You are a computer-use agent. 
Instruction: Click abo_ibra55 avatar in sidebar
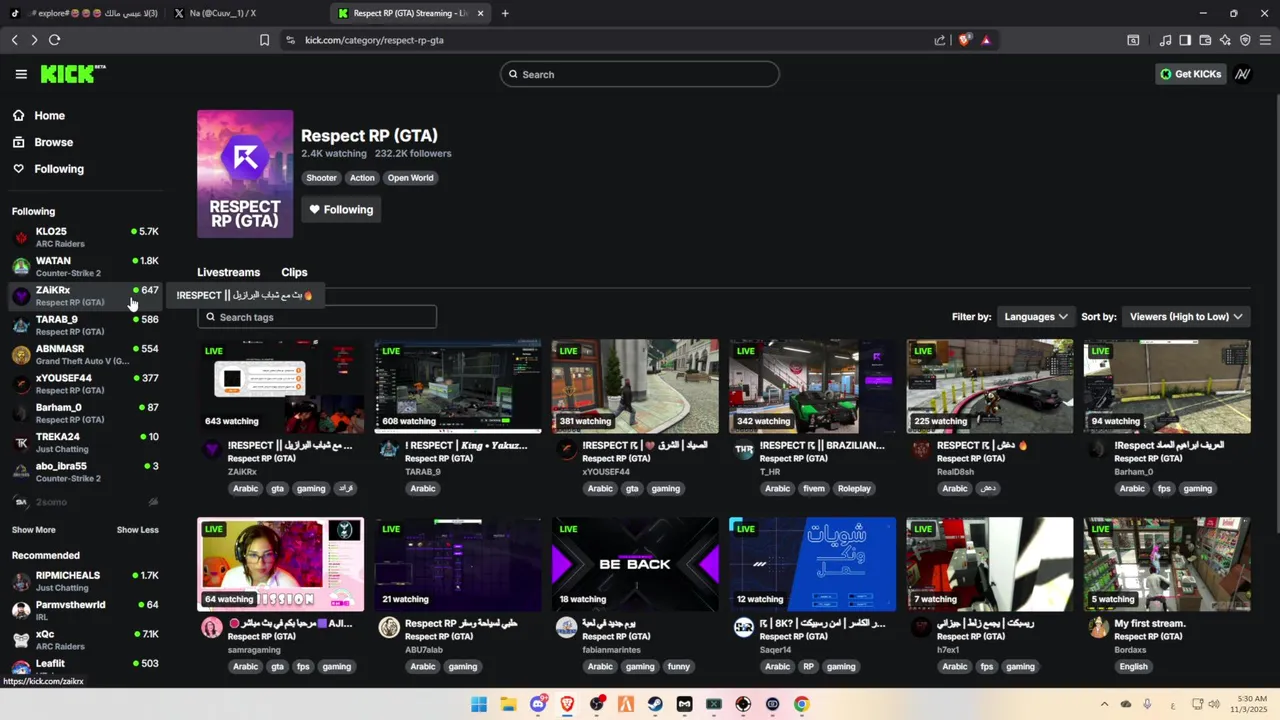[x=21, y=472]
